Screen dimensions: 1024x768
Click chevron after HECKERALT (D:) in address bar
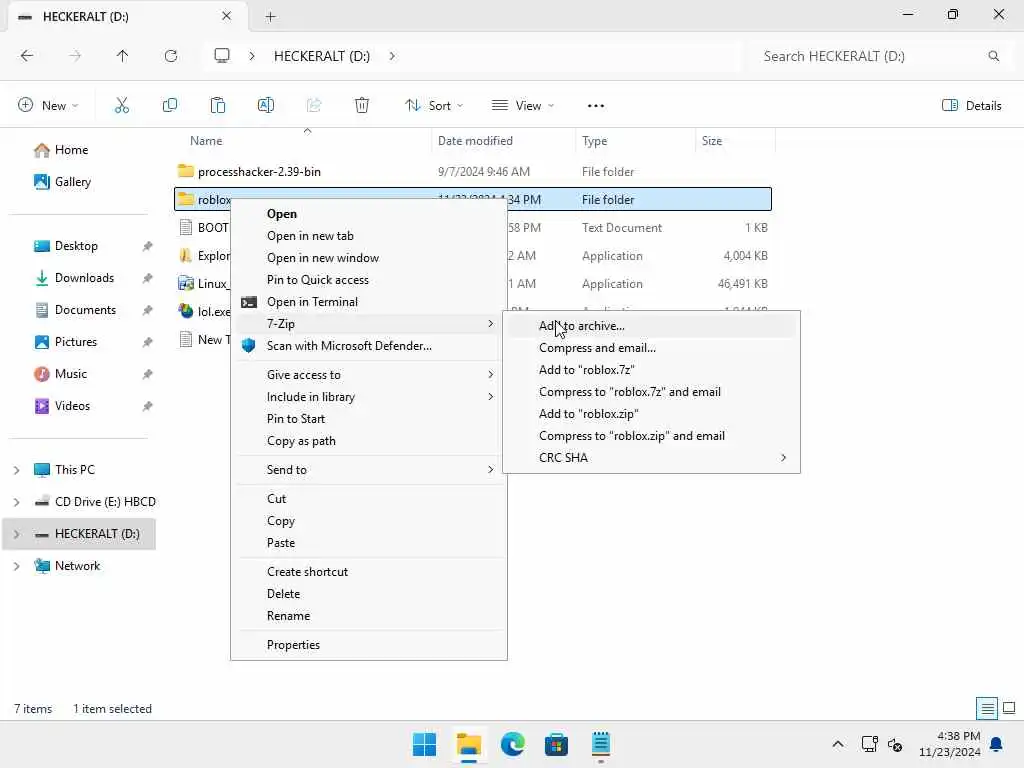[392, 56]
